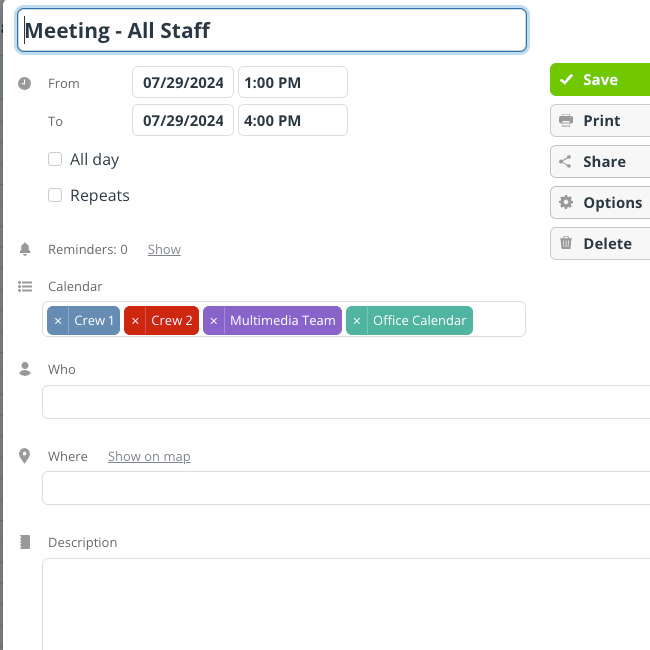Enable the All day checkbox
This screenshot has width=650, height=650.
coord(55,159)
